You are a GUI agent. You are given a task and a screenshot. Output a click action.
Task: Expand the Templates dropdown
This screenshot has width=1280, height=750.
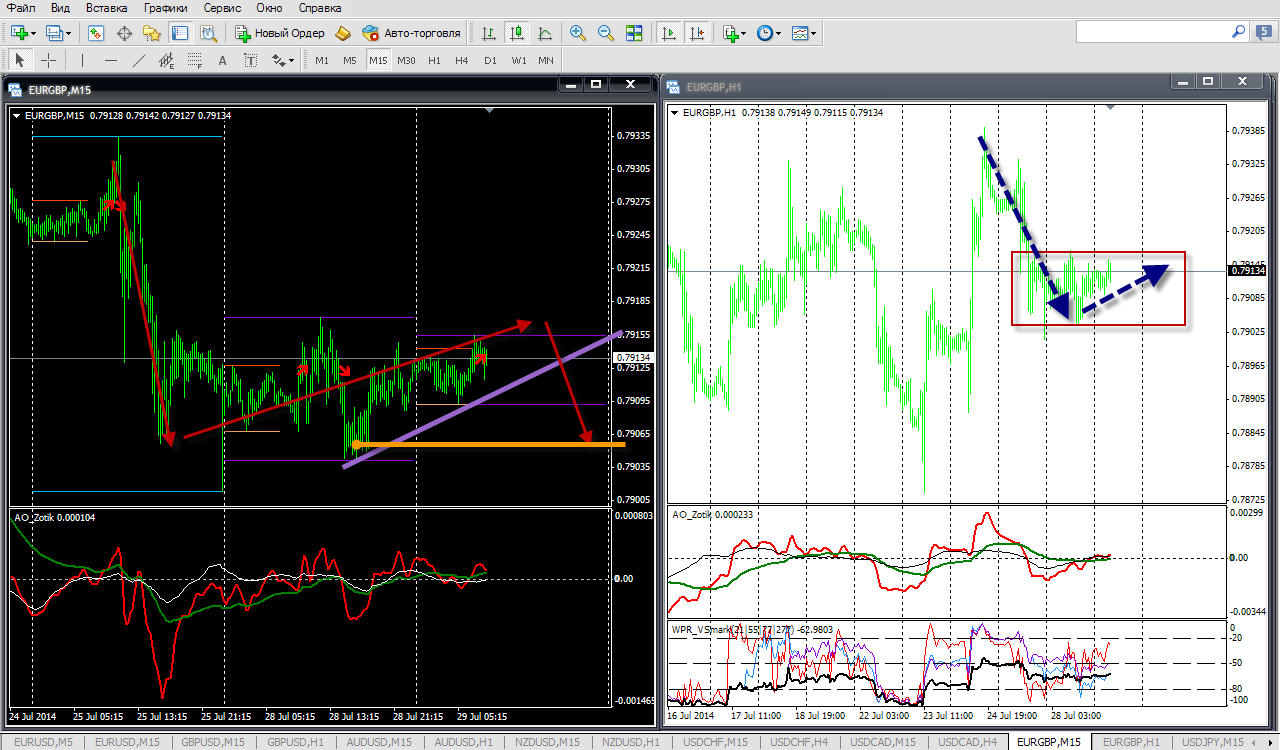[x=803, y=33]
